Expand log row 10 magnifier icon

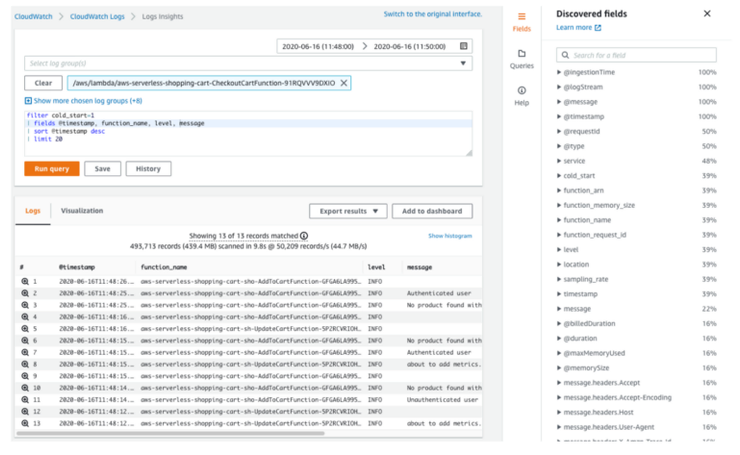click(x=25, y=388)
